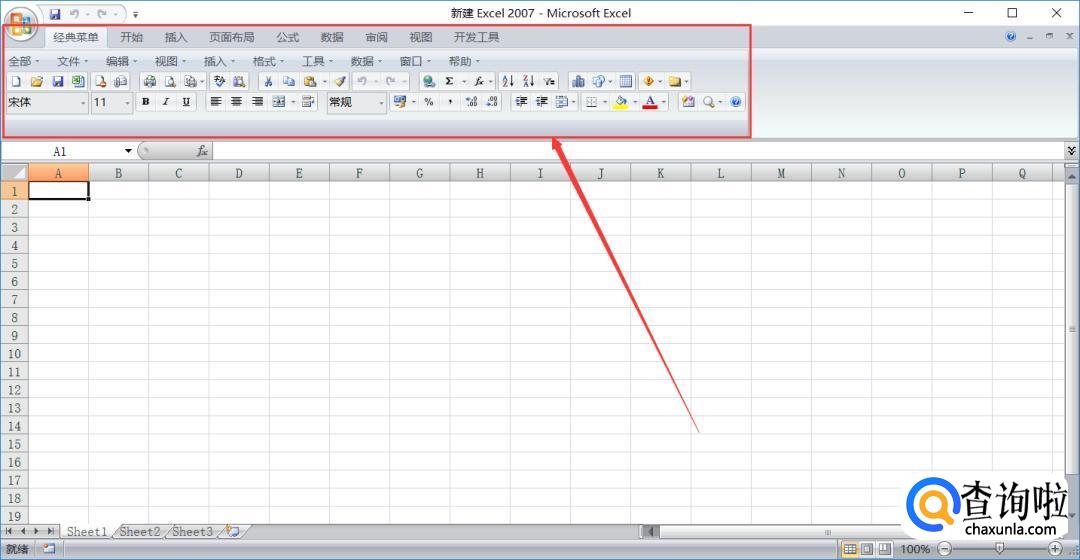This screenshot has width=1080, height=560.
Task: Center align cell text
Action: coord(236,102)
